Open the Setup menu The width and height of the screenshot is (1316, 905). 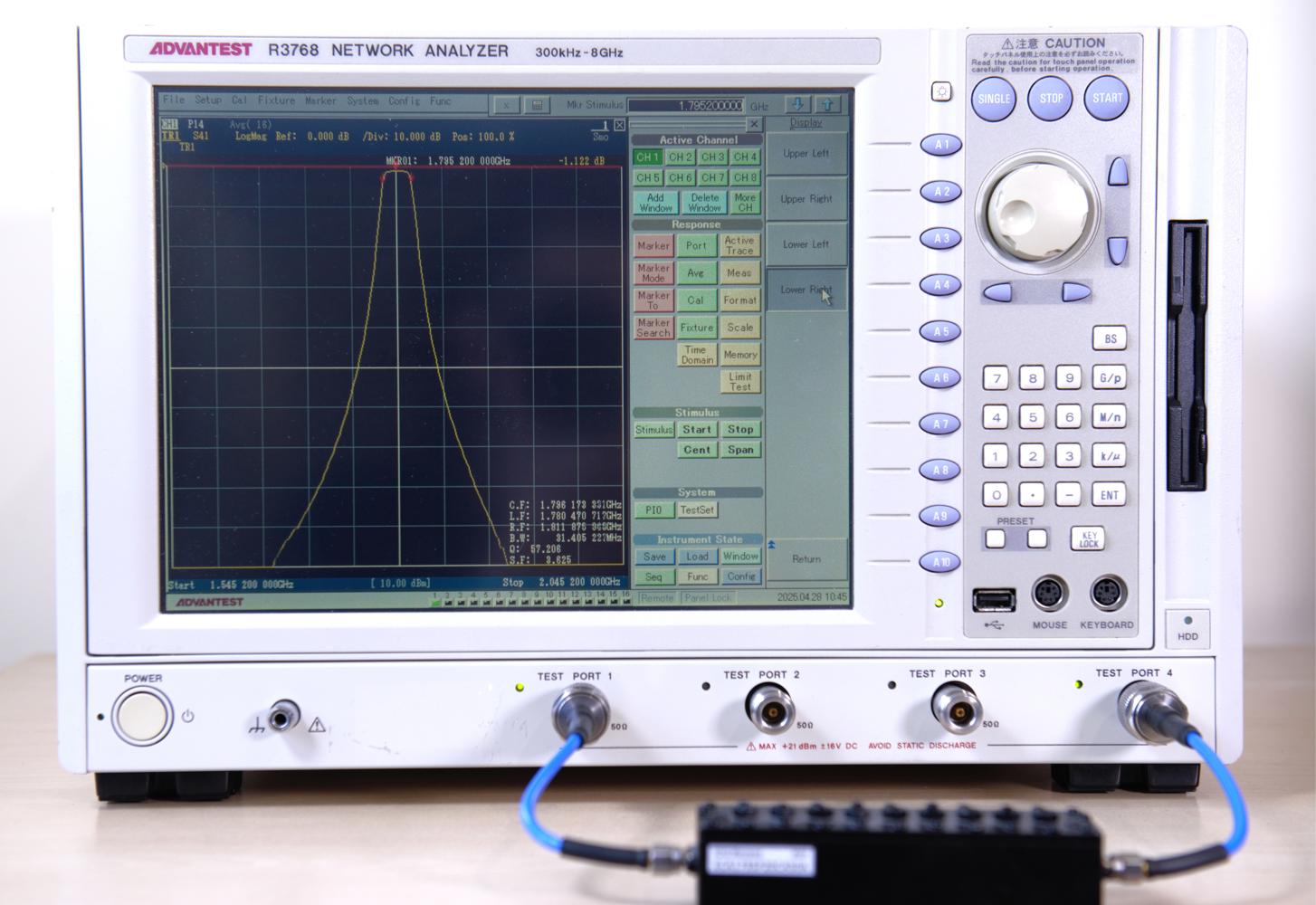click(x=207, y=100)
